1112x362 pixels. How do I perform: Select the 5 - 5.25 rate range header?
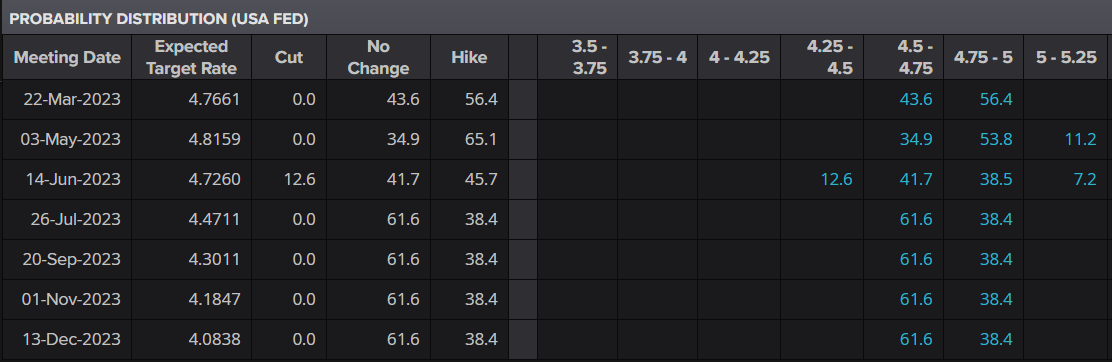1066,57
